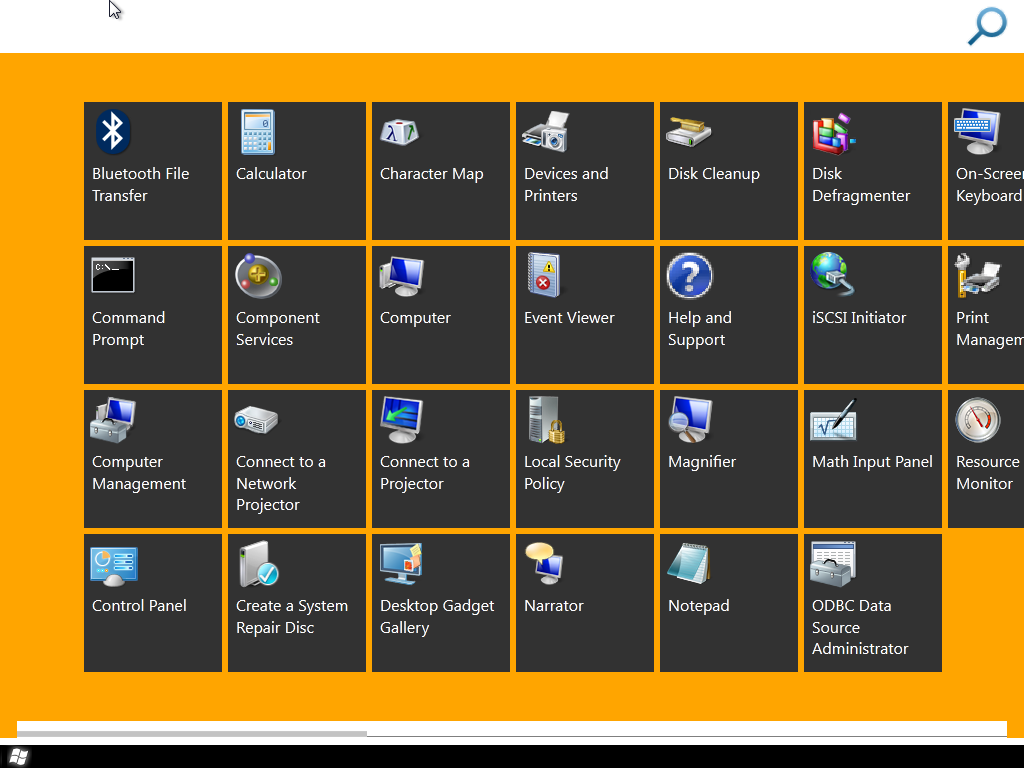Open Devices and Printers icon
This screenshot has width=1024, height=768.
click(x=546, y=132)
